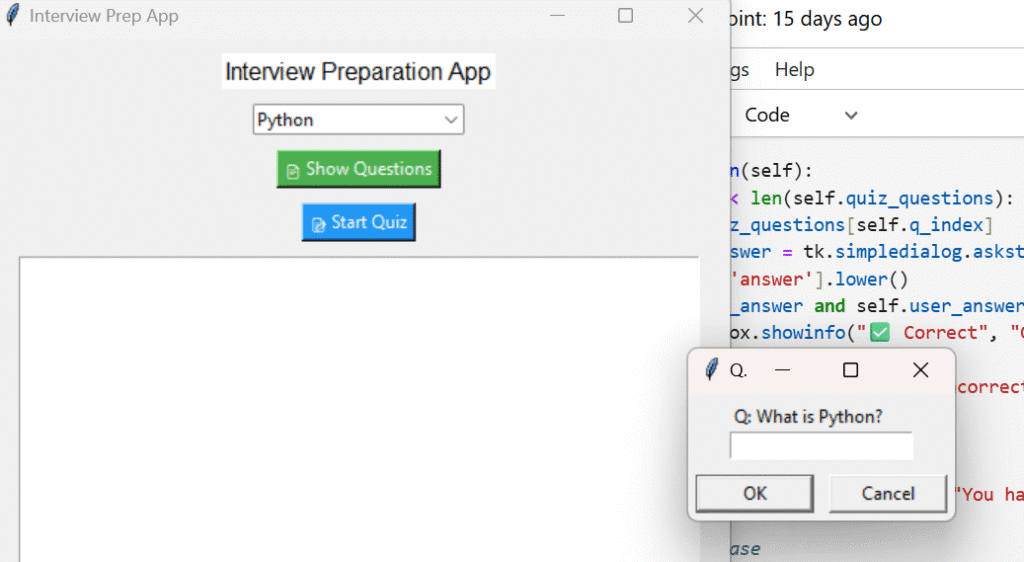Image resolution: width=1024 pixels, height=562 pixels.
Task: Maximize the Interview Prep App window
Action: [x=625, y=16]
